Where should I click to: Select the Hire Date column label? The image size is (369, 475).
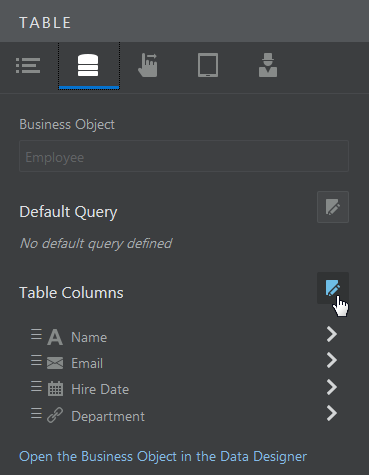pyautogui.click(x=100, y=389)
